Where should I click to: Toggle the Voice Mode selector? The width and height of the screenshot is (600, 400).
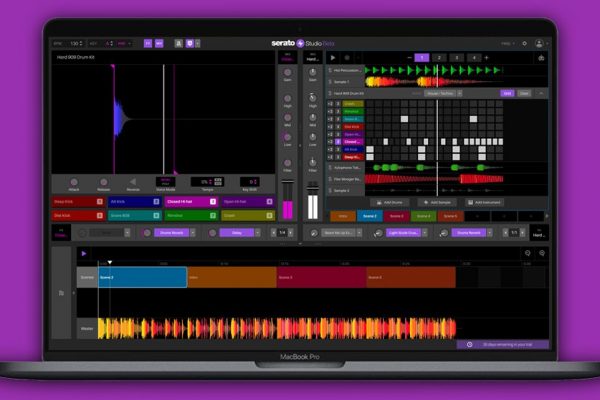(x=166, y=181)
